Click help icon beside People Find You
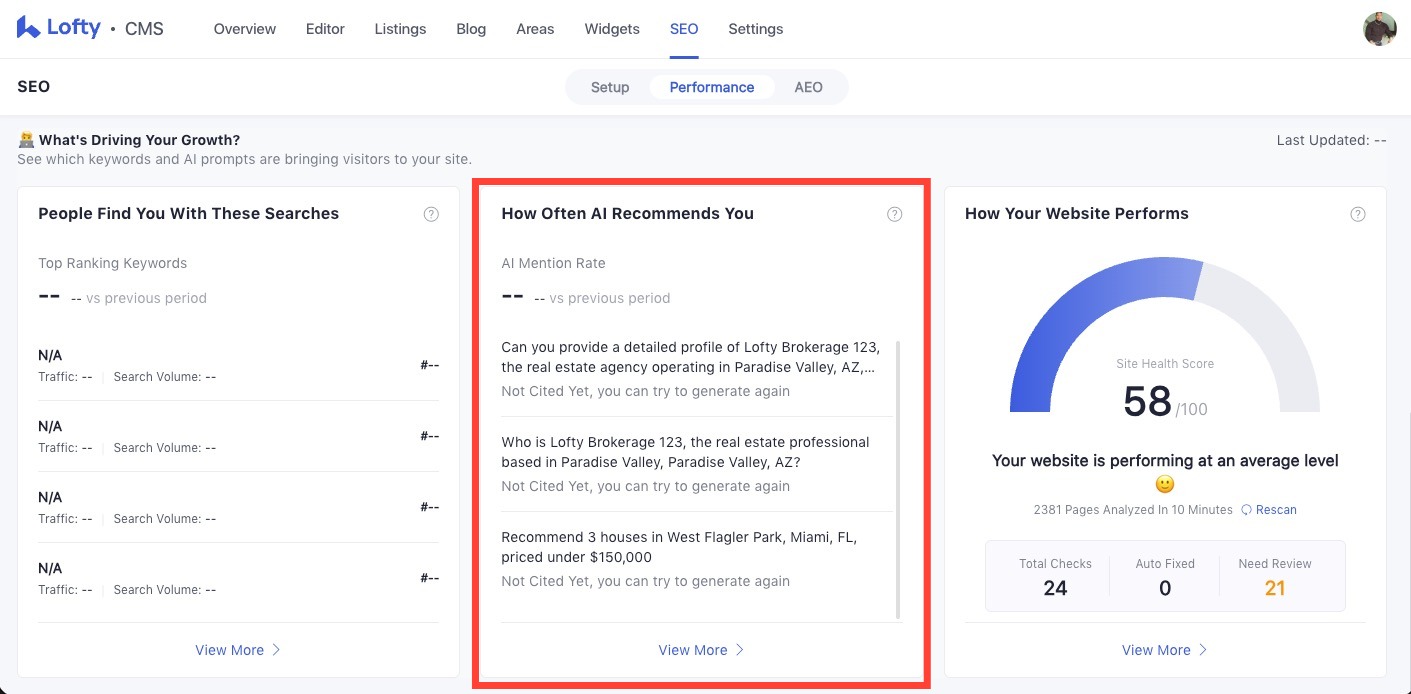Viewport: 1411px width, 694px height. (431, 214)
